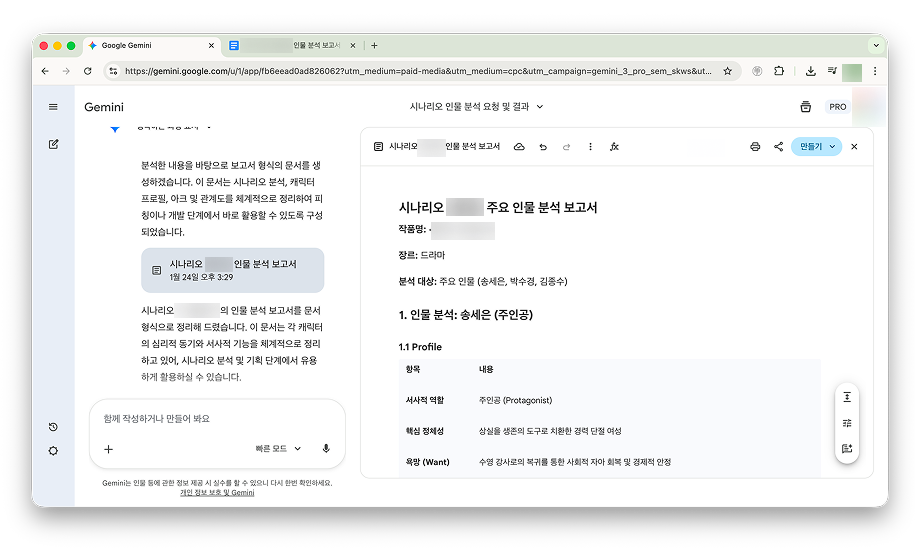Switch to the 인물 분석 보고서 document tab
915x548 pixels.
click(292, 46)
